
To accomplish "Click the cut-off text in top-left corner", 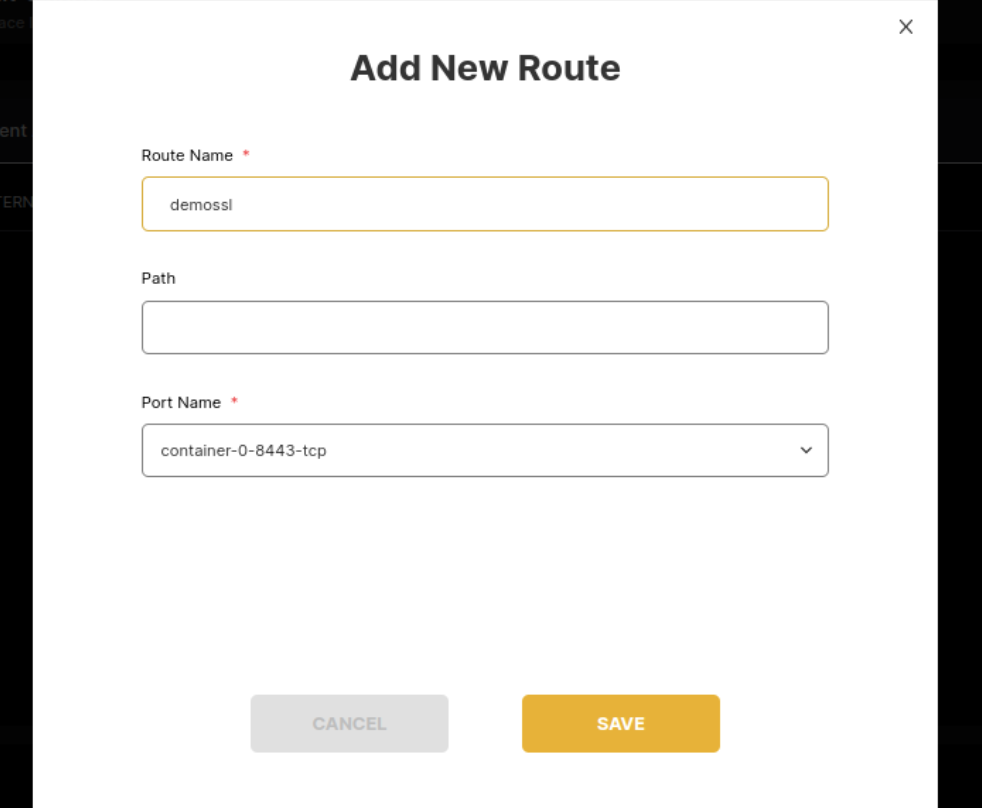I will tap(12, 22).
